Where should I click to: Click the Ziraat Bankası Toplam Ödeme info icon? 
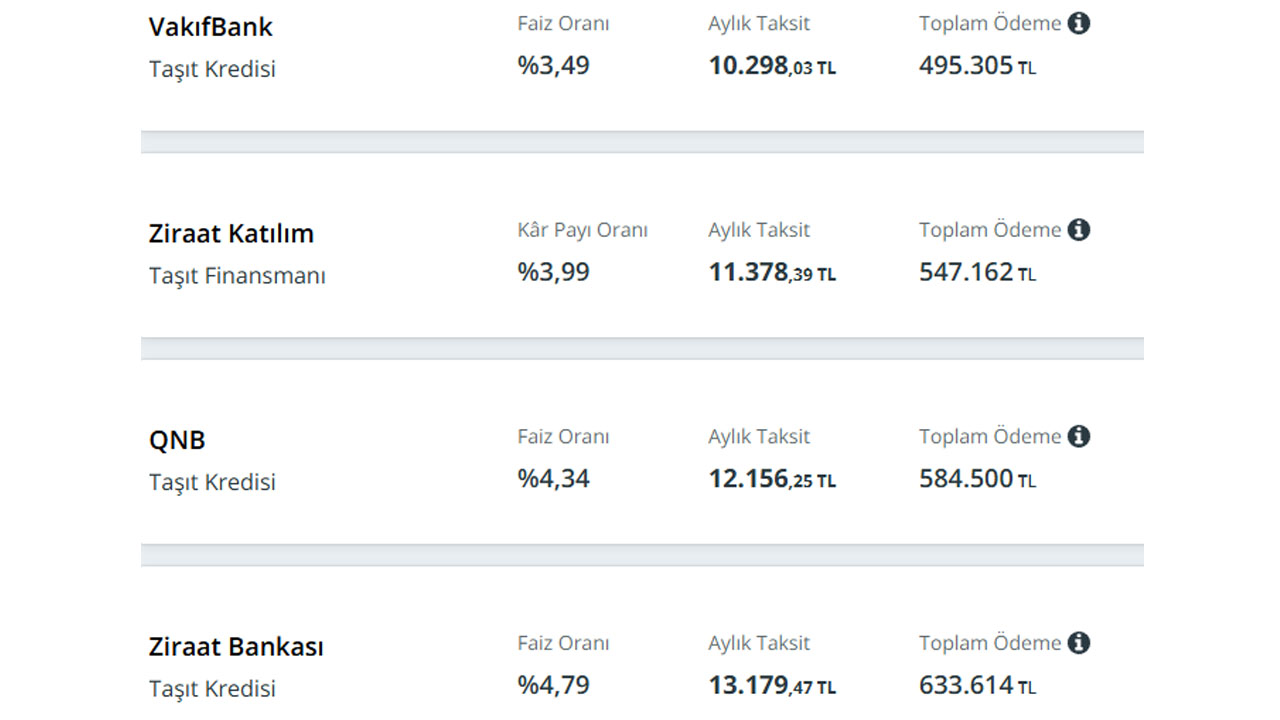pyautogui.click(x=1078, y=643)
